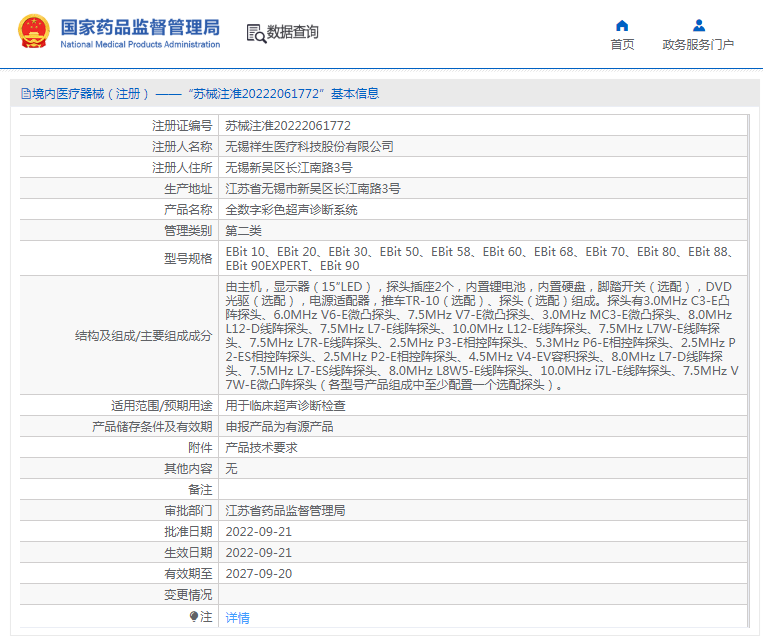763x636 pixels.
Task: Click the 产品储存条件及有效期 label
Action: [152, 427]
